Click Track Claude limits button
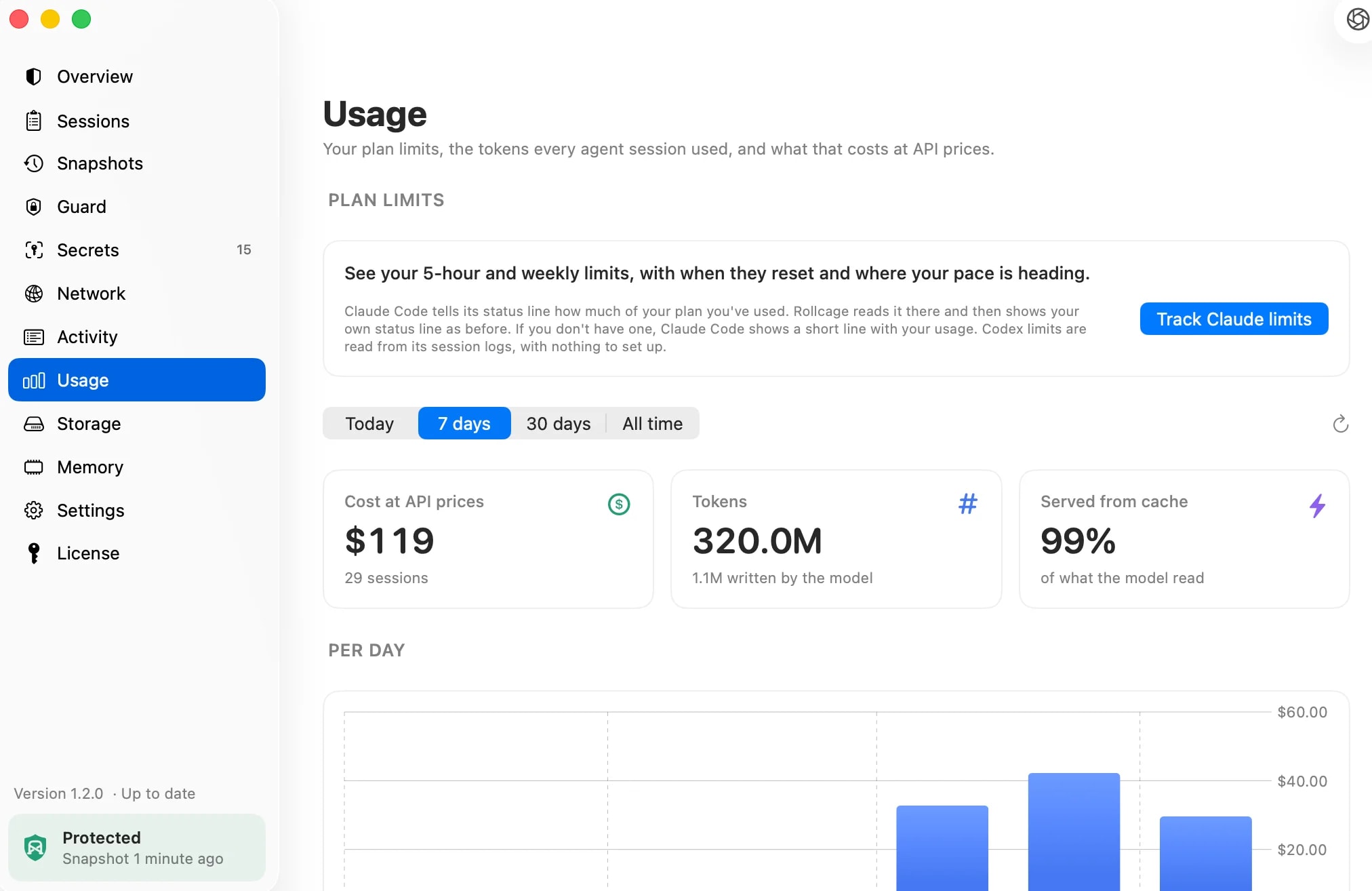 tap(1234, 319)
